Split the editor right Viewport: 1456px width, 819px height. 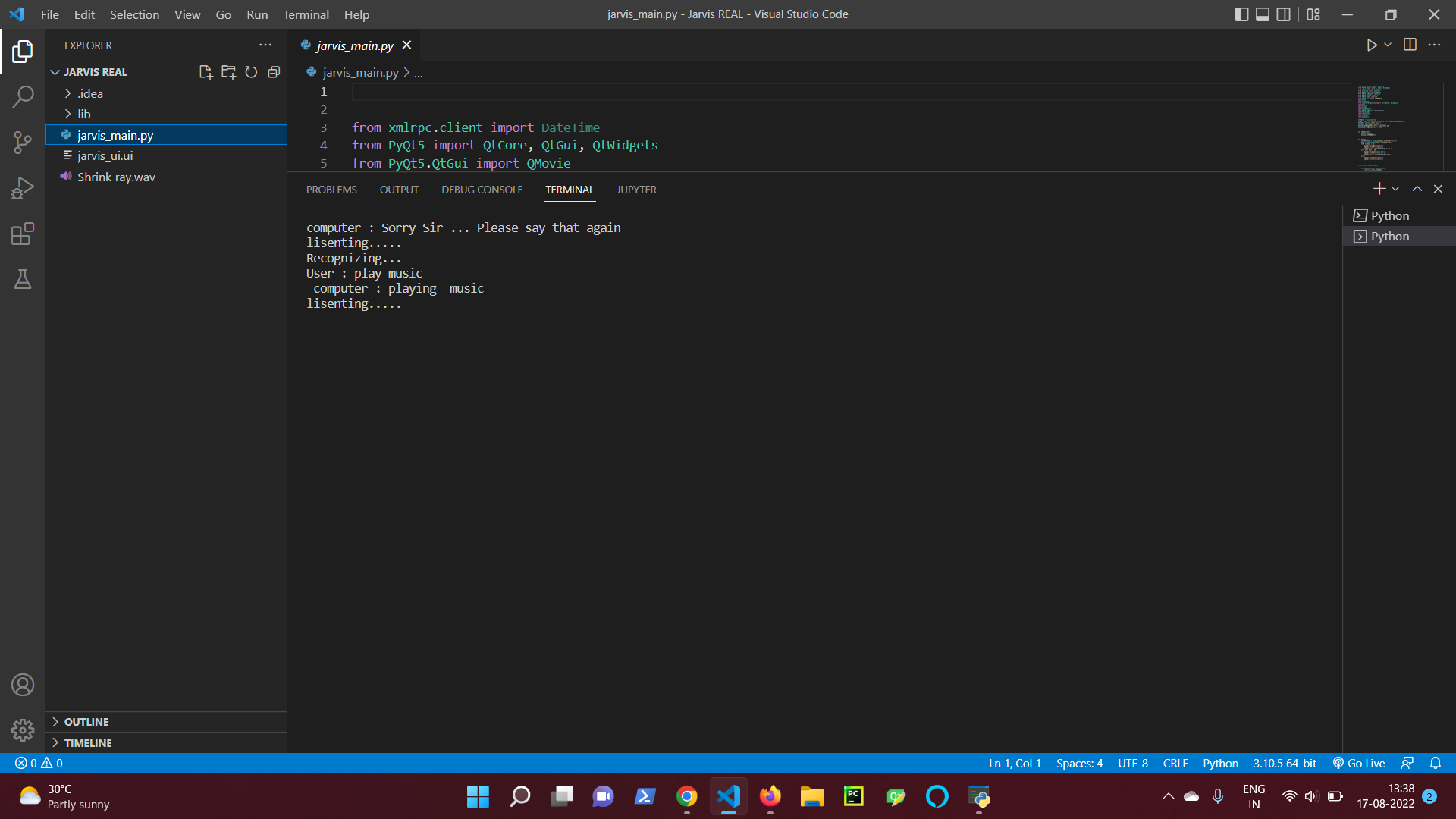(1410, 45)
